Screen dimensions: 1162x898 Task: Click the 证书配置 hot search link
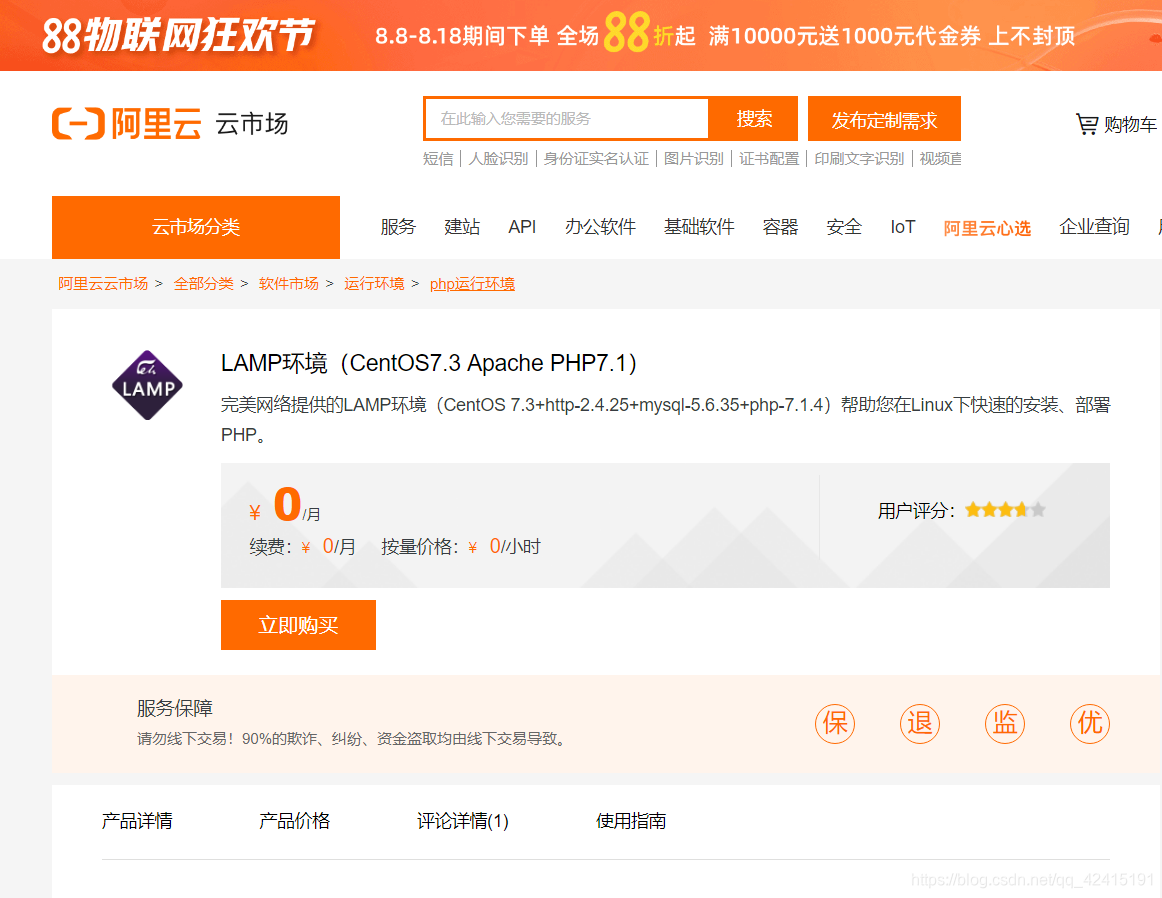coord(769,159)
